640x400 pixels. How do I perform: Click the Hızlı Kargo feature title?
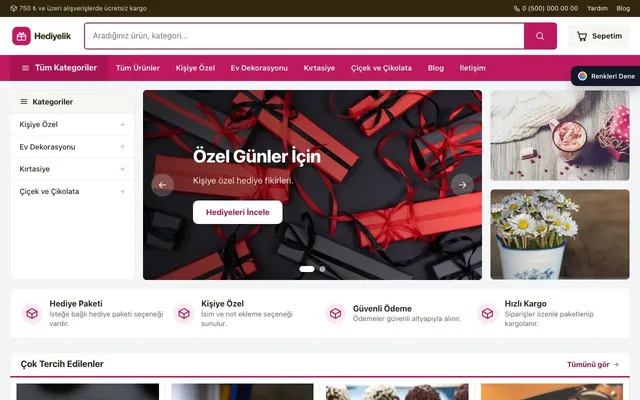(525, 304)
